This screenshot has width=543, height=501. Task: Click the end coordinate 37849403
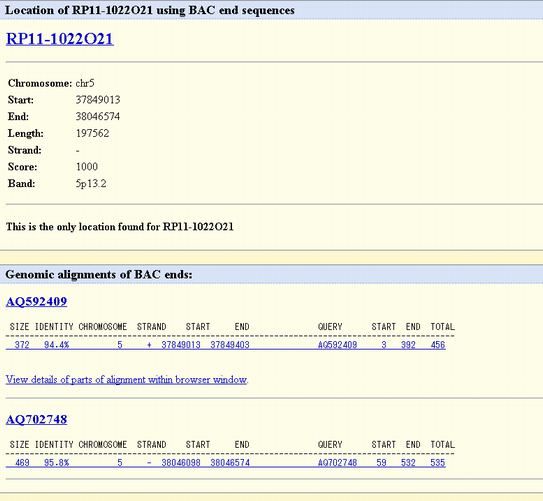tap(230, 345)
